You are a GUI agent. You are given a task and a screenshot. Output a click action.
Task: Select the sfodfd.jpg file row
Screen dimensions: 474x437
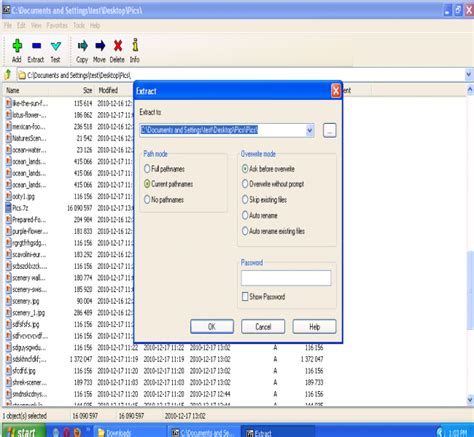pyautogui.click(x=164, y=371)
